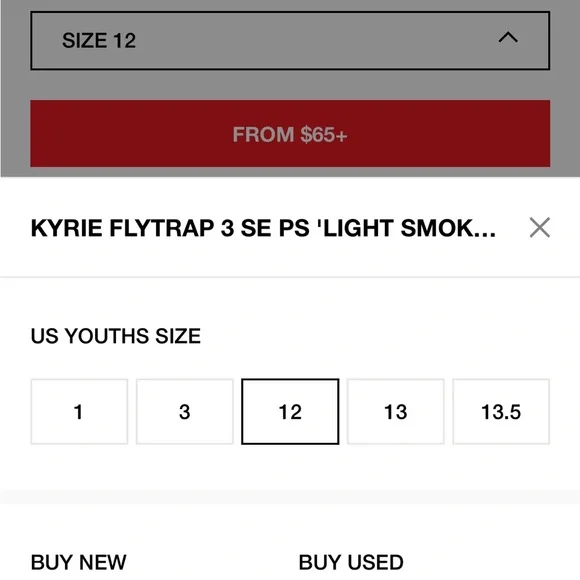Tap the number 12 in the size grid
The width and height of the screenshot is (580, 580).
click(x=290, y=412)
